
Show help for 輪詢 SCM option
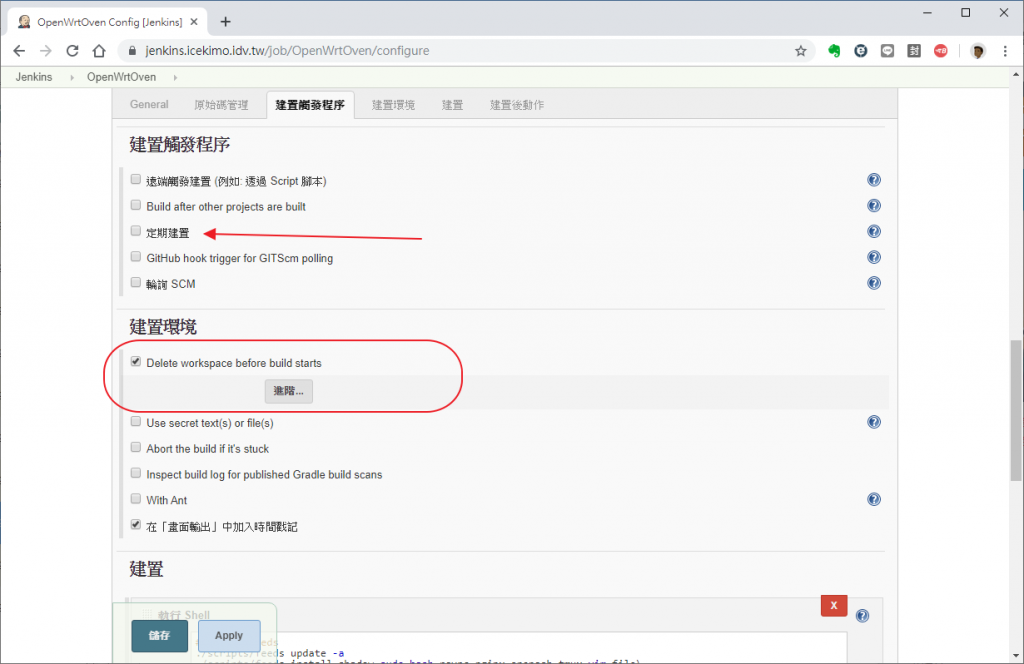coord(874,283)
